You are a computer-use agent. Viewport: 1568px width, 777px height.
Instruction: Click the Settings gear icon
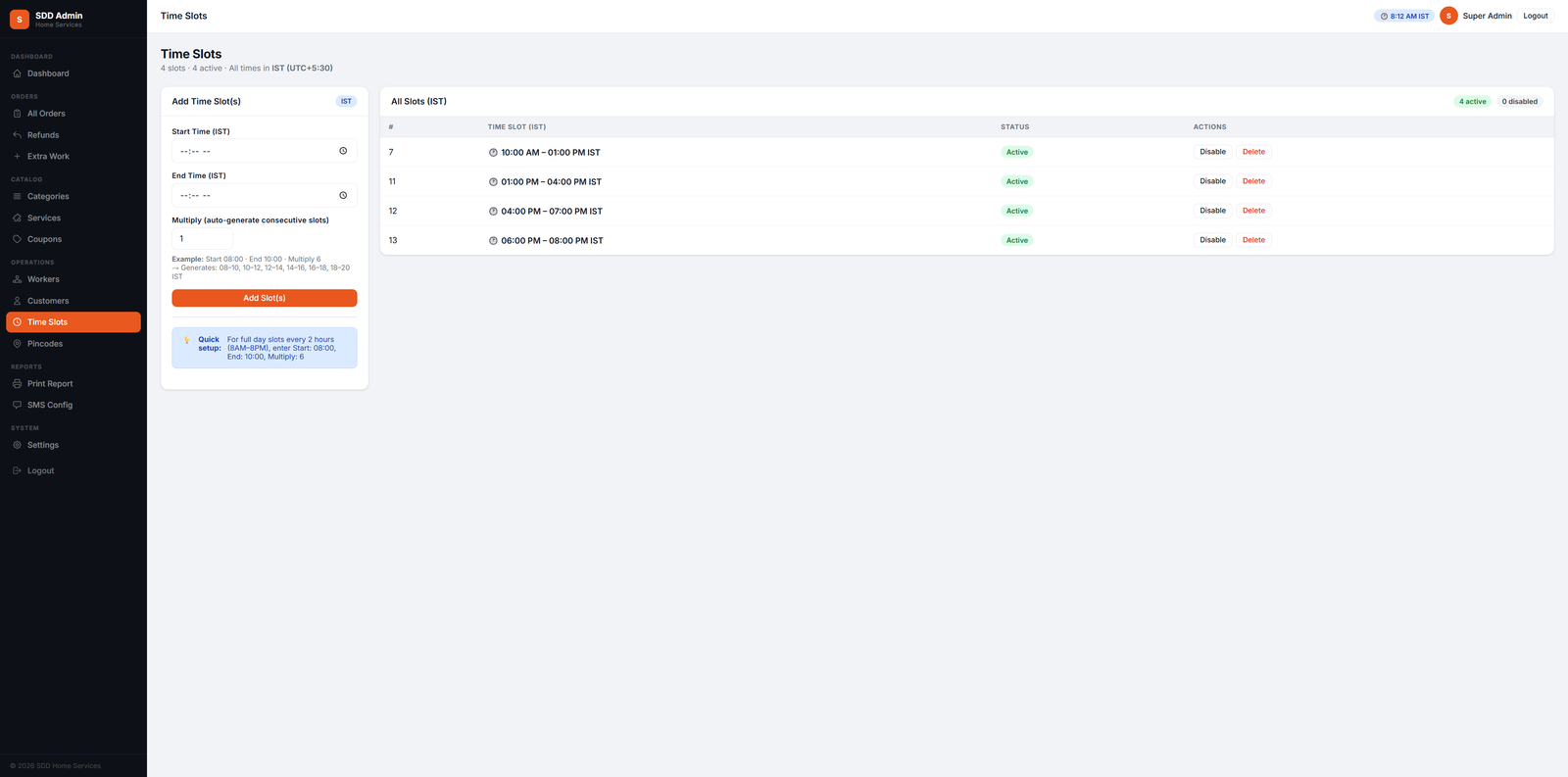click(x=17, y=445)
